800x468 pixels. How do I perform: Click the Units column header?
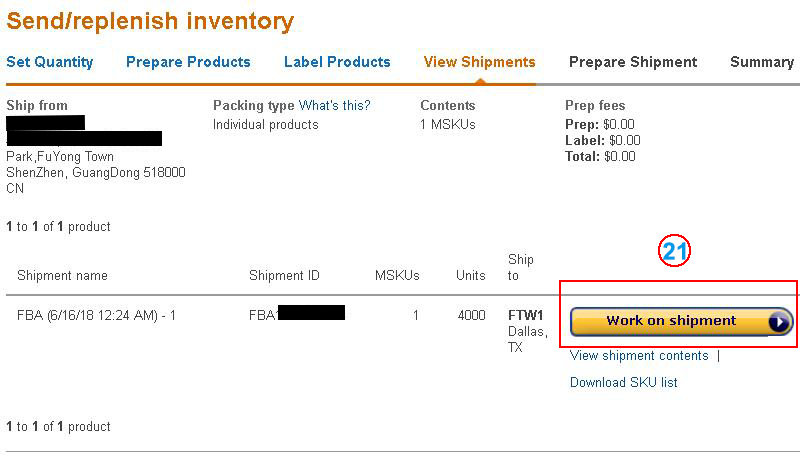tap(470, 275)
